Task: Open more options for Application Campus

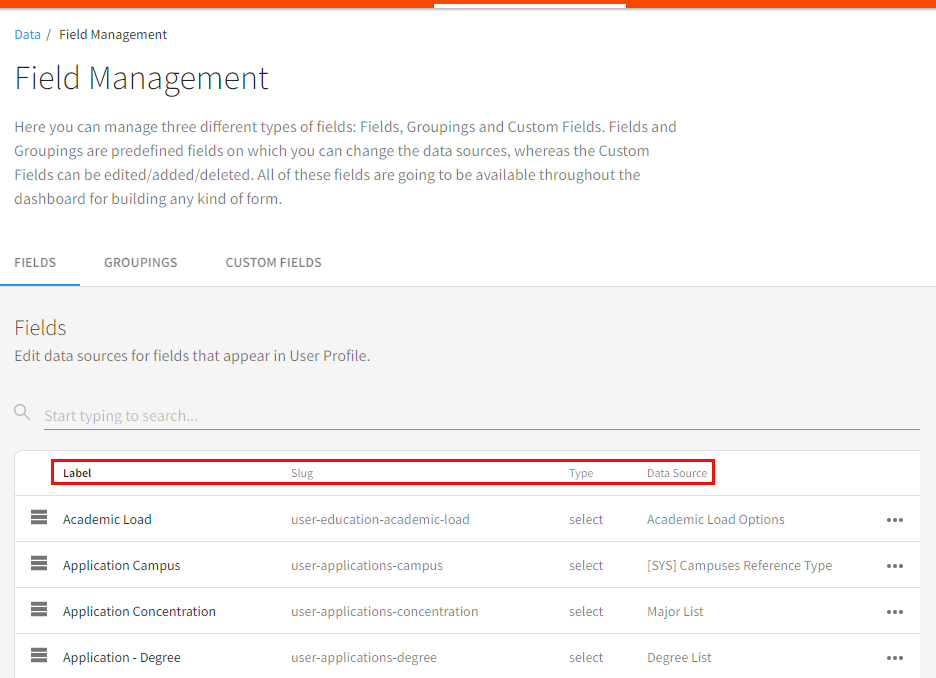Action: click(x=894, y=566)
